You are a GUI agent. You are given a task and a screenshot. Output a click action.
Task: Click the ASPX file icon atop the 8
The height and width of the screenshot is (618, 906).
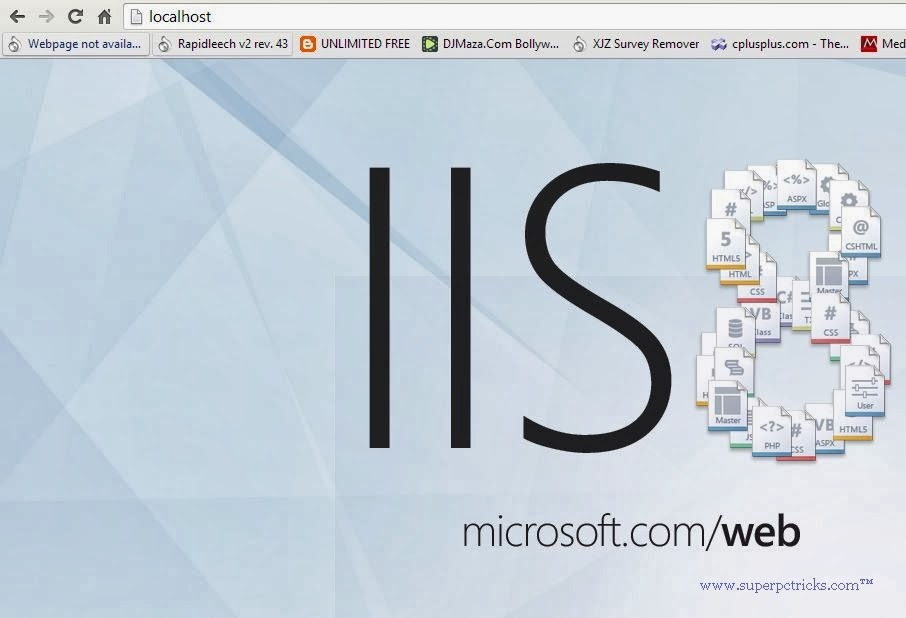point(796,185)
